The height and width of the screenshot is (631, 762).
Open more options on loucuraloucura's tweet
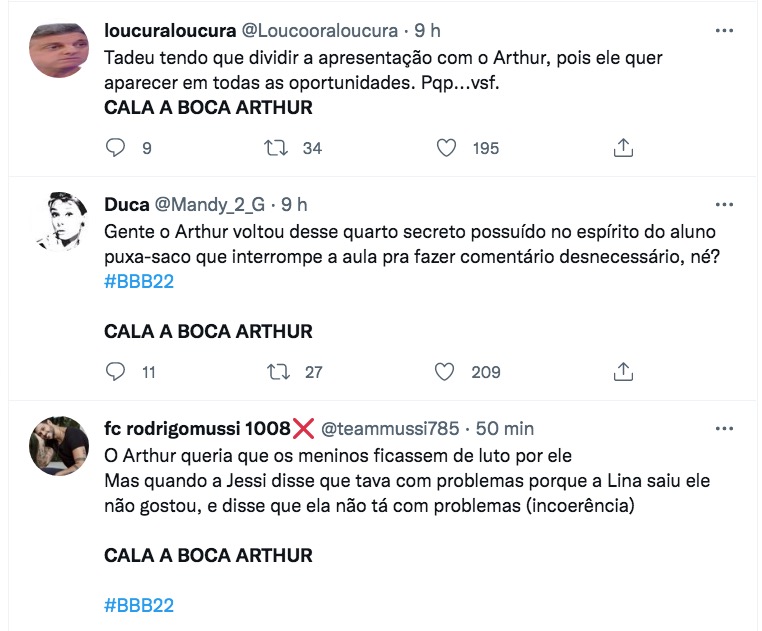tap(725, 32)
